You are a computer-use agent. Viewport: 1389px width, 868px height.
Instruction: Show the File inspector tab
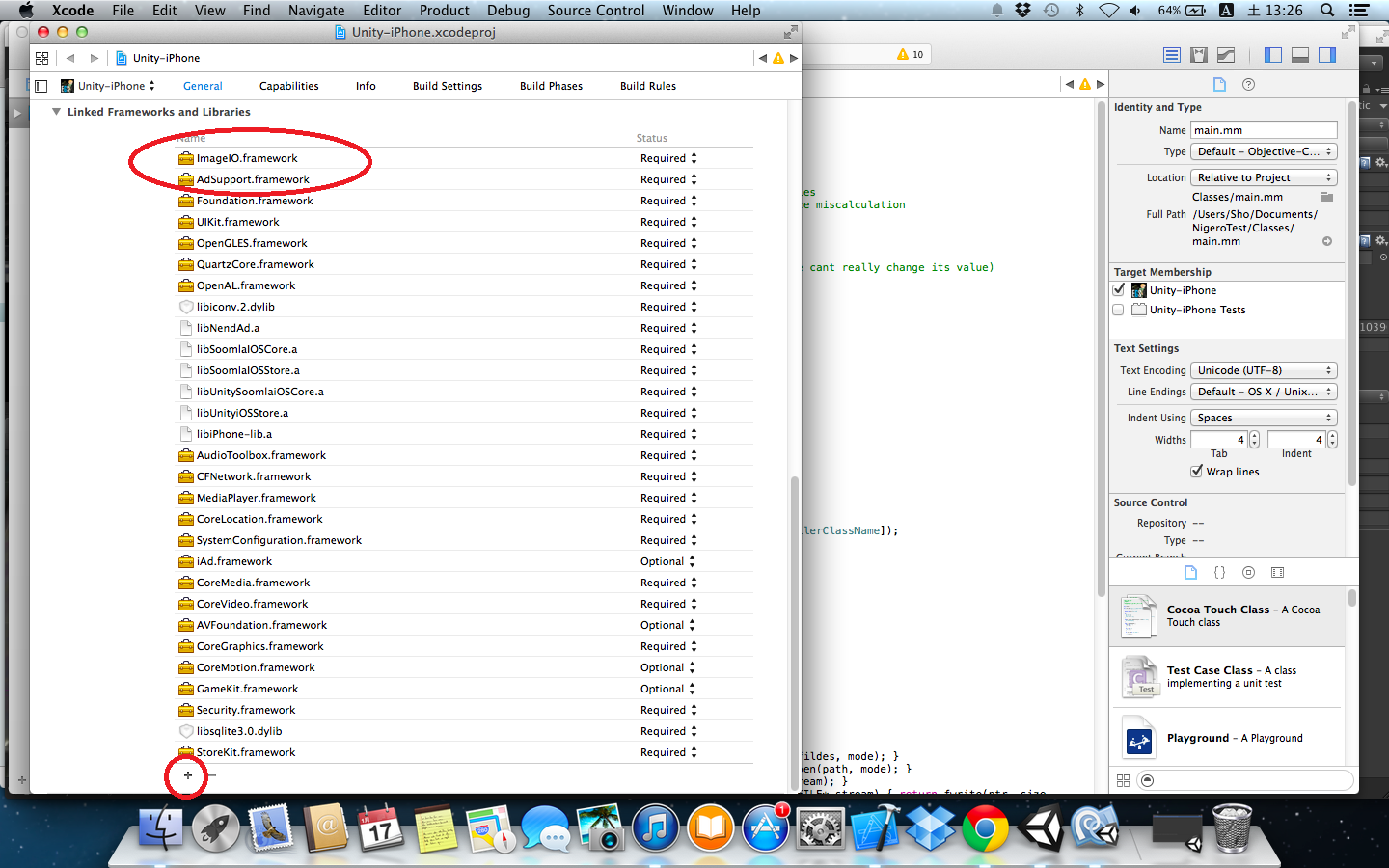(x=1219, y=85)
